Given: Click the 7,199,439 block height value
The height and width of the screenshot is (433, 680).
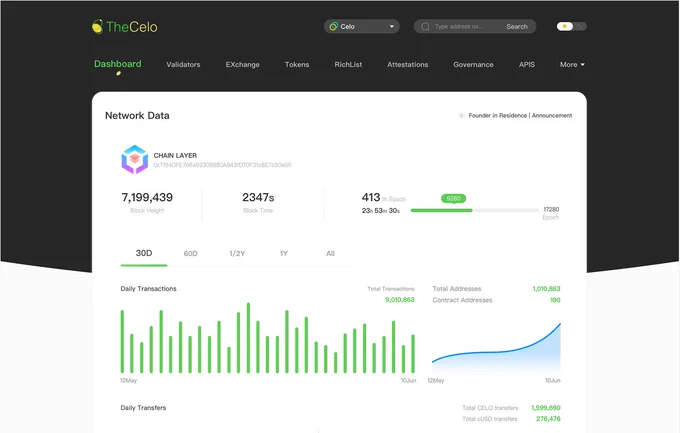Looking at the screenshot, I should point(147,197).
